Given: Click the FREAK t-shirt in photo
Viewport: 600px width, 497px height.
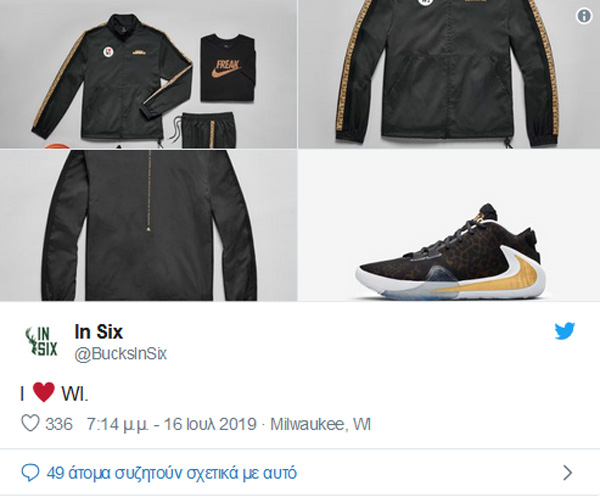Looking at the screenshot, I should 228,68.
